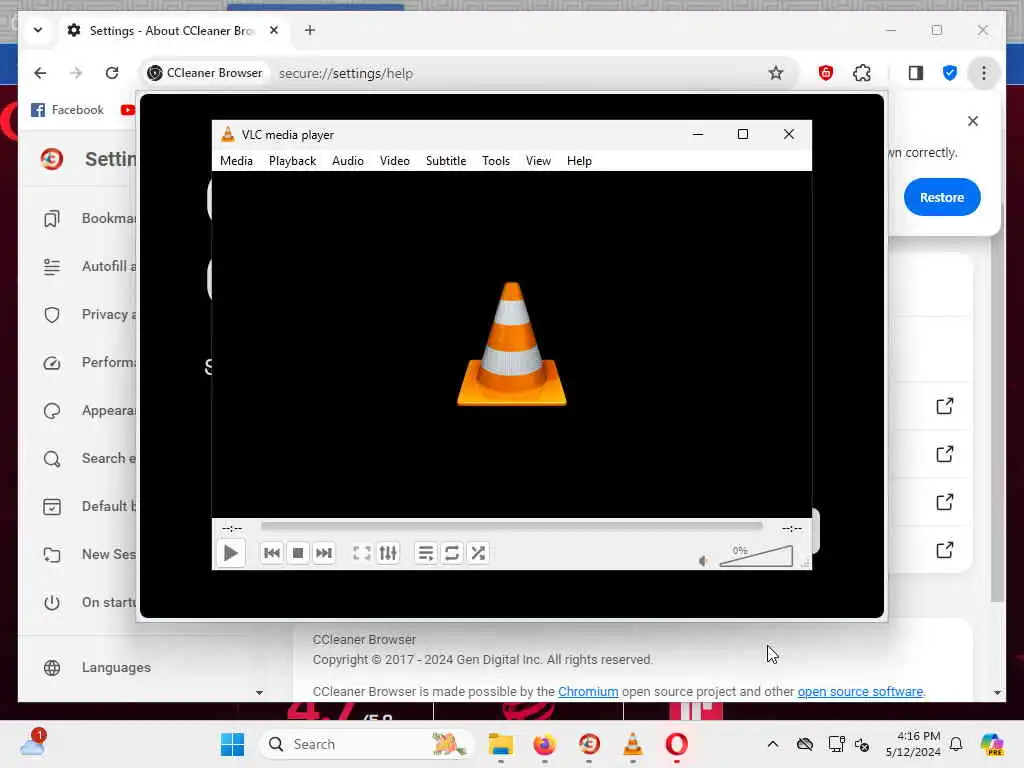1024x768 pixels.
Task: Toggle VLC random shuffle
Action: click(478, 553)
